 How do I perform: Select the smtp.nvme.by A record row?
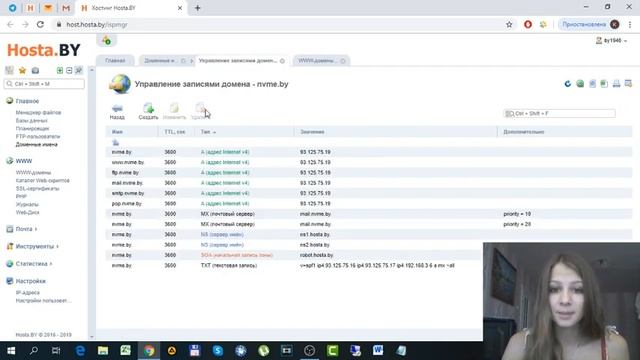point(369,193)
